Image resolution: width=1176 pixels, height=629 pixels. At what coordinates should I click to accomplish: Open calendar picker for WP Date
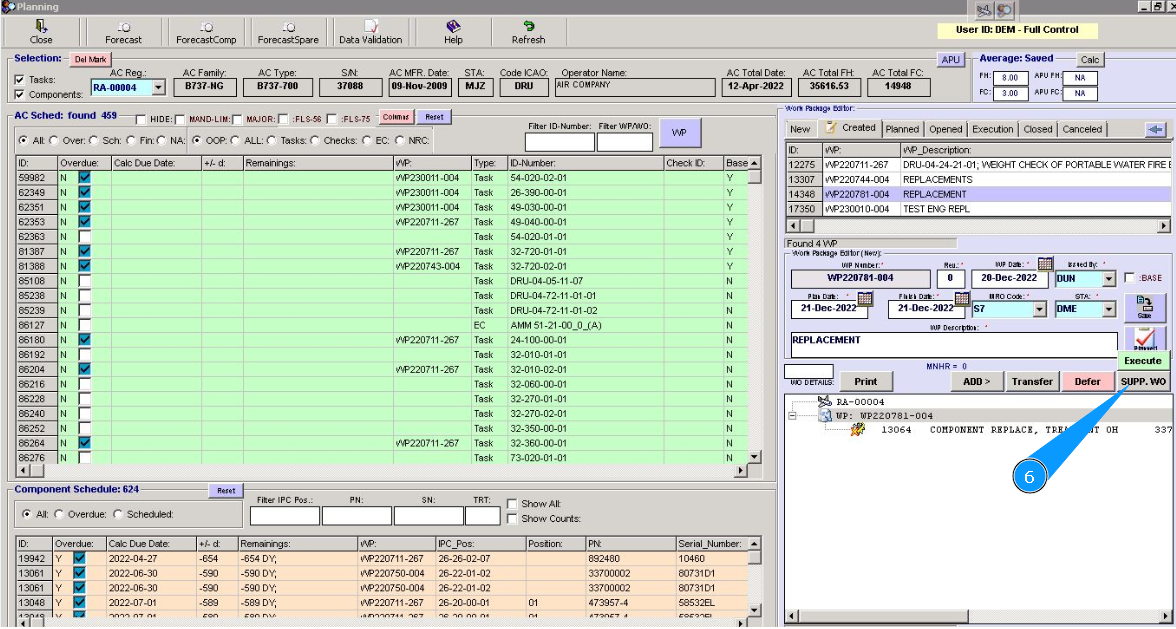(x=1045, y=264)
